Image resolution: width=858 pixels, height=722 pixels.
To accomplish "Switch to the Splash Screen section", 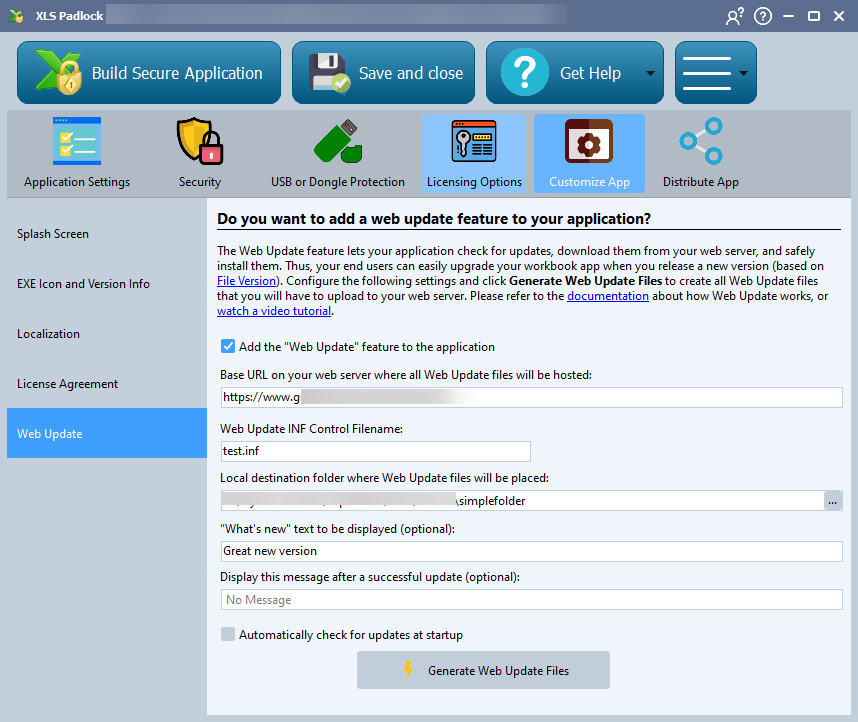I will [53, 234].
